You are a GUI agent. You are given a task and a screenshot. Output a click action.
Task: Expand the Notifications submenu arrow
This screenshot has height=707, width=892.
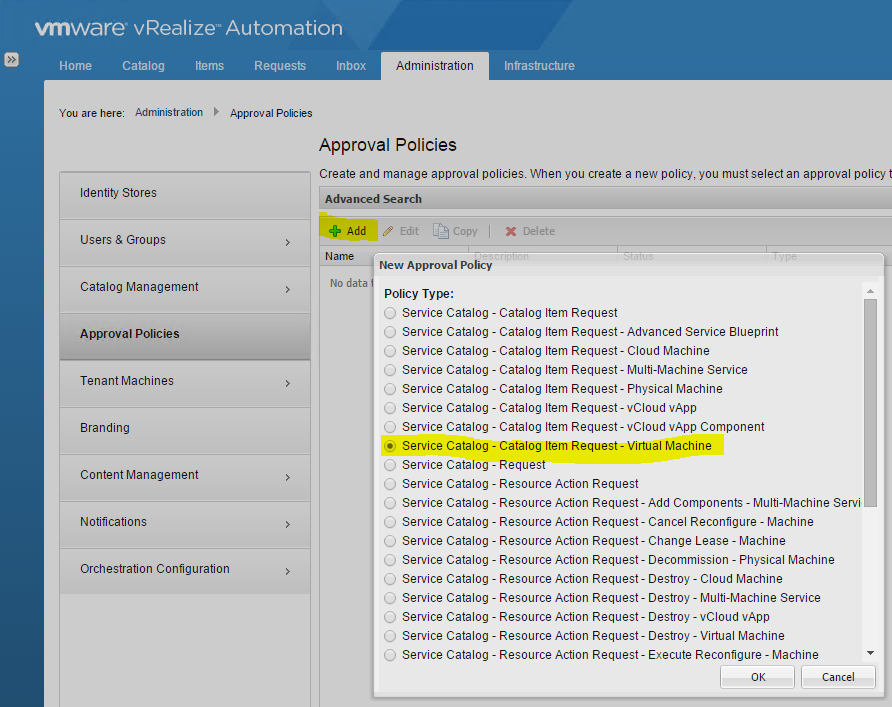[288, 524]
